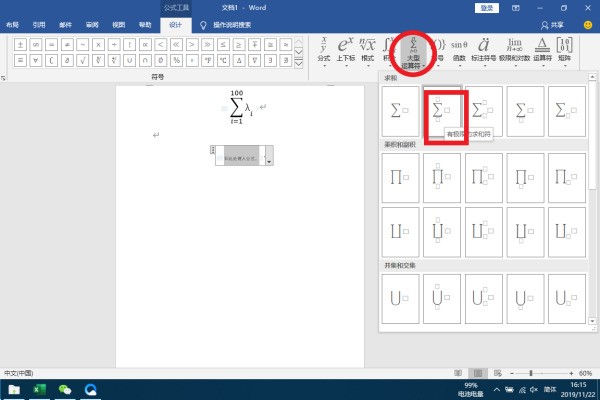Open the 矩阵 (Matrix) gallery

[565, 50]
